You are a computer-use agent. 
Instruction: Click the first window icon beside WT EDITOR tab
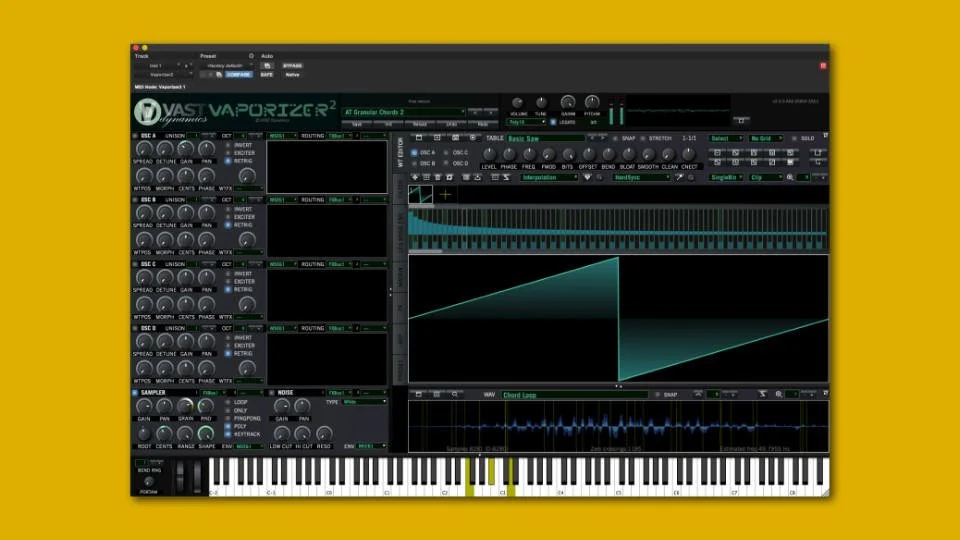(419, 138)
